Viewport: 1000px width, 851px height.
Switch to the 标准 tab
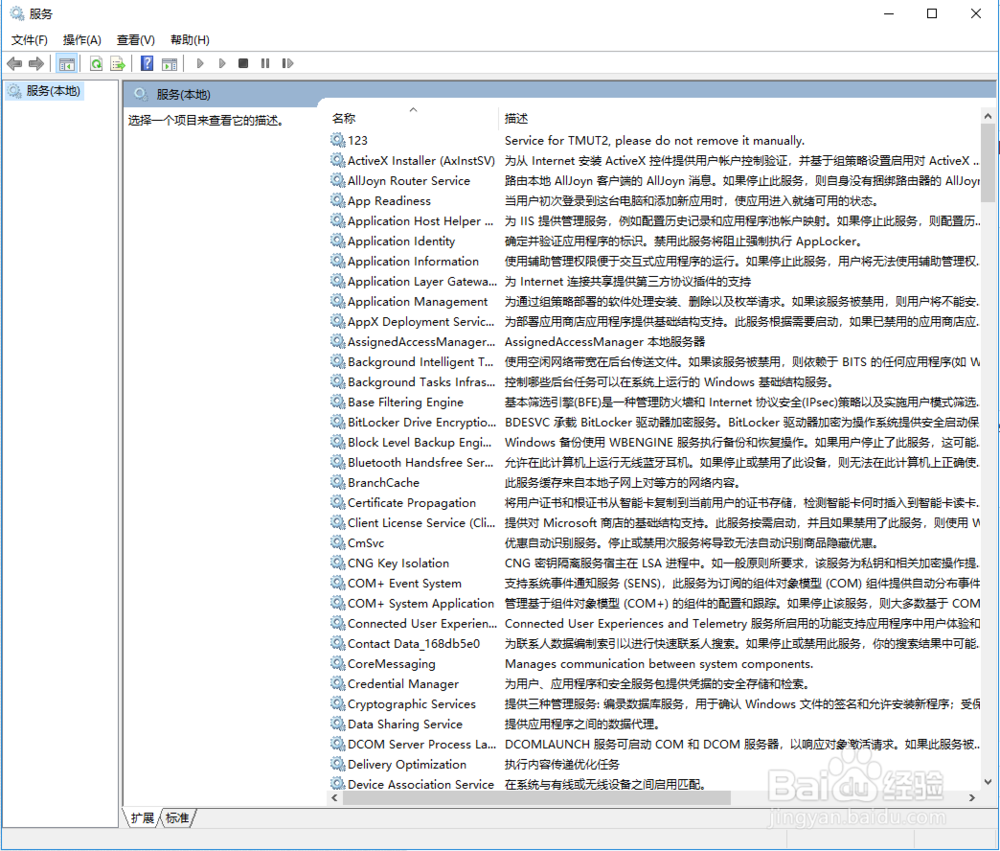coord(177,818)
